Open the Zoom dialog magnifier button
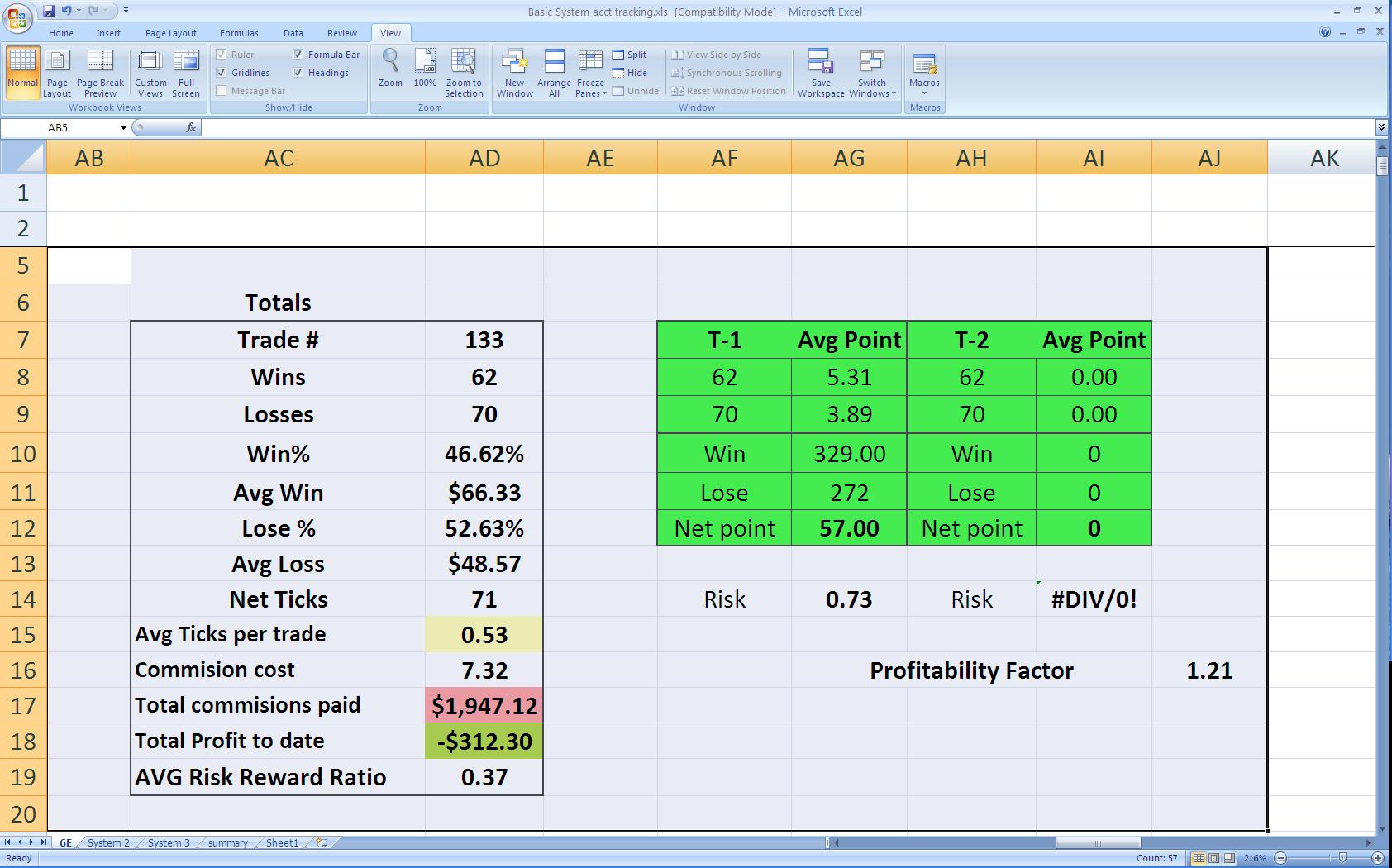 [x=390, y=68]
